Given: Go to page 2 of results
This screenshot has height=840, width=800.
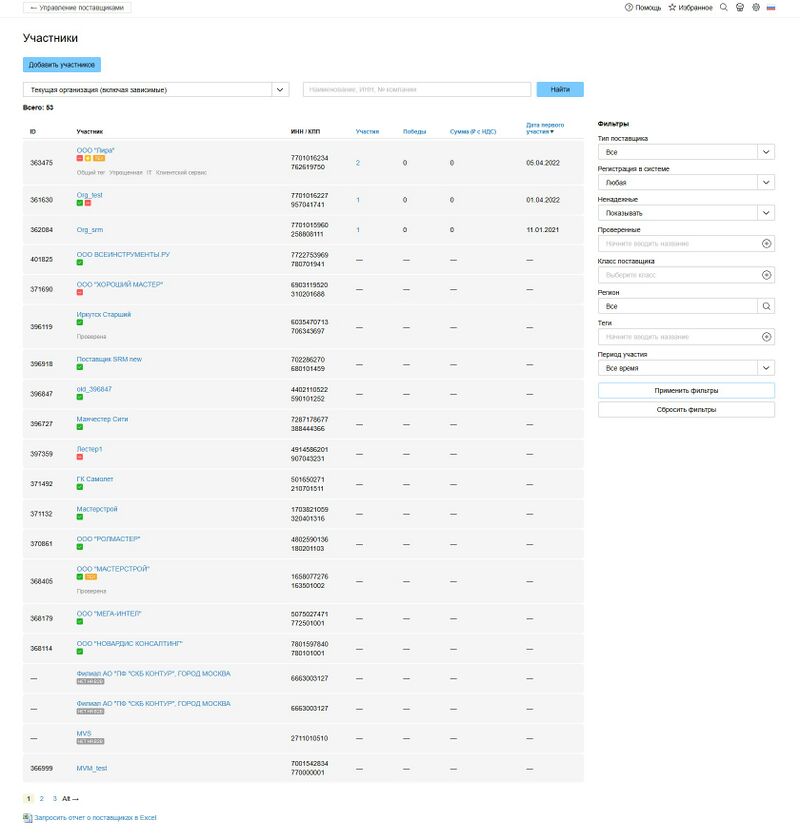Looking at the screenshot, I should [41, 799].
